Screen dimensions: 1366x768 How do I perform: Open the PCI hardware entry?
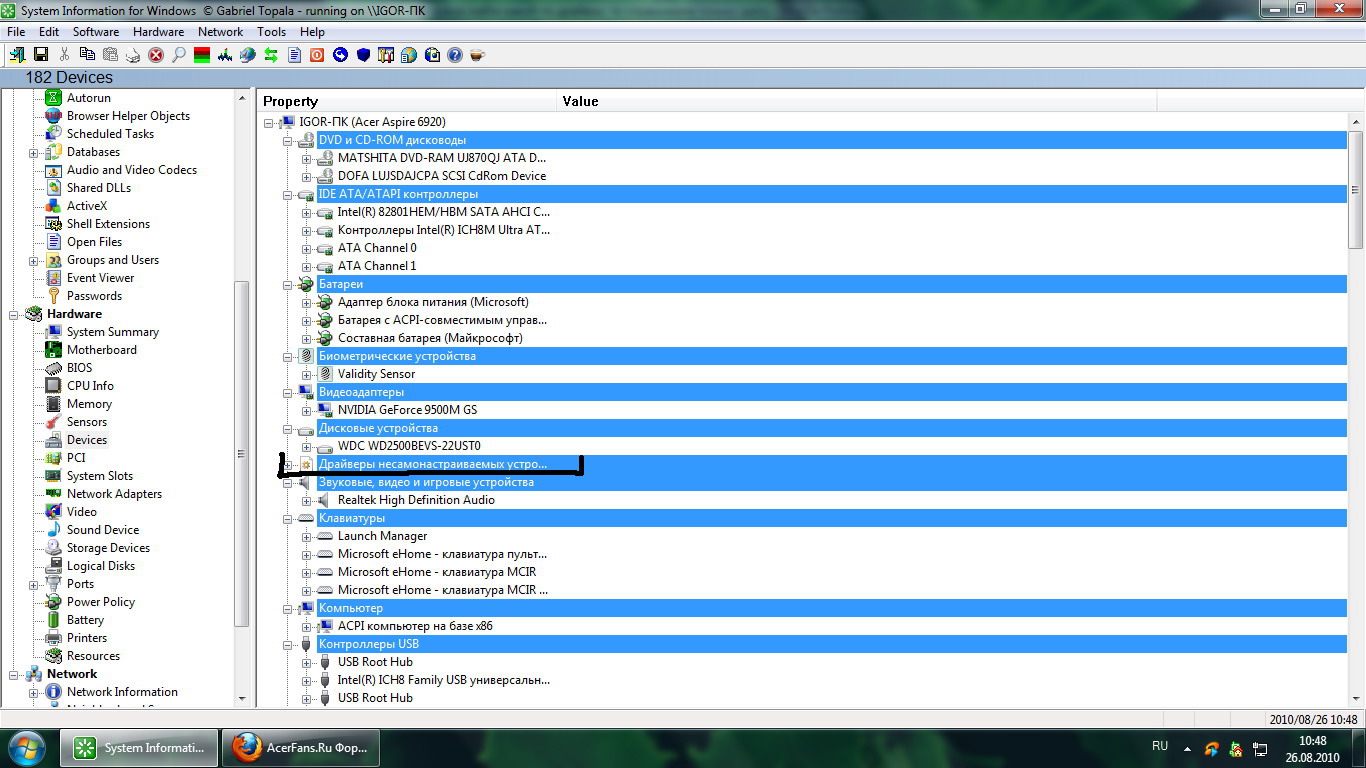coord(76,458)
